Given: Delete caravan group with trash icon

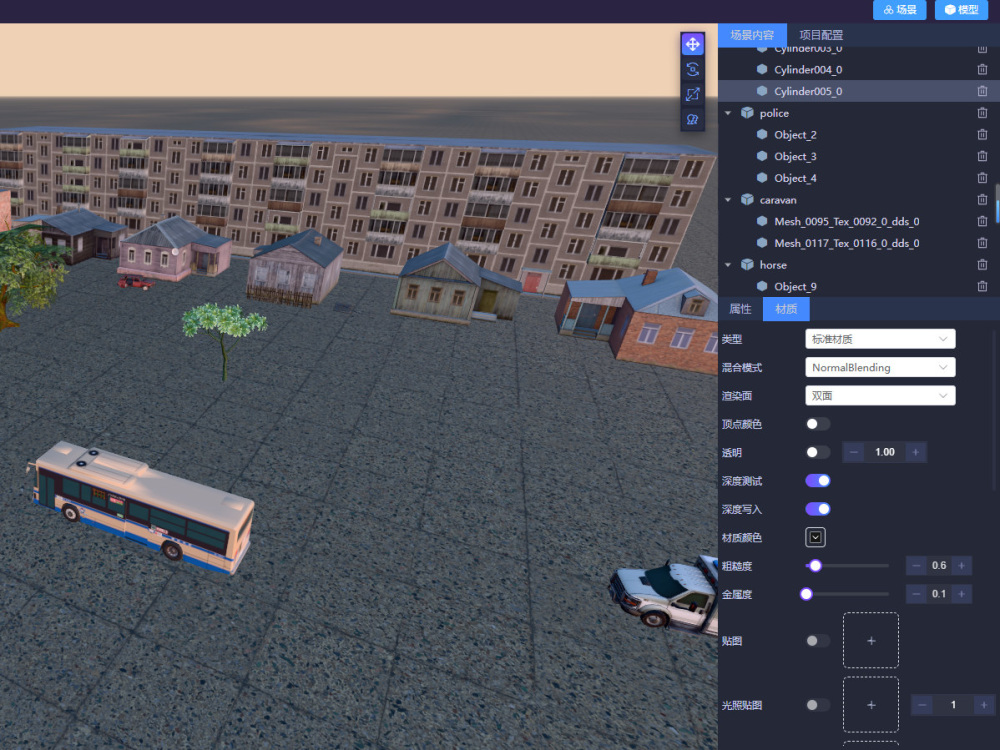Looking at the screenshot, I should pyautogui.click(x=982, y=200).
